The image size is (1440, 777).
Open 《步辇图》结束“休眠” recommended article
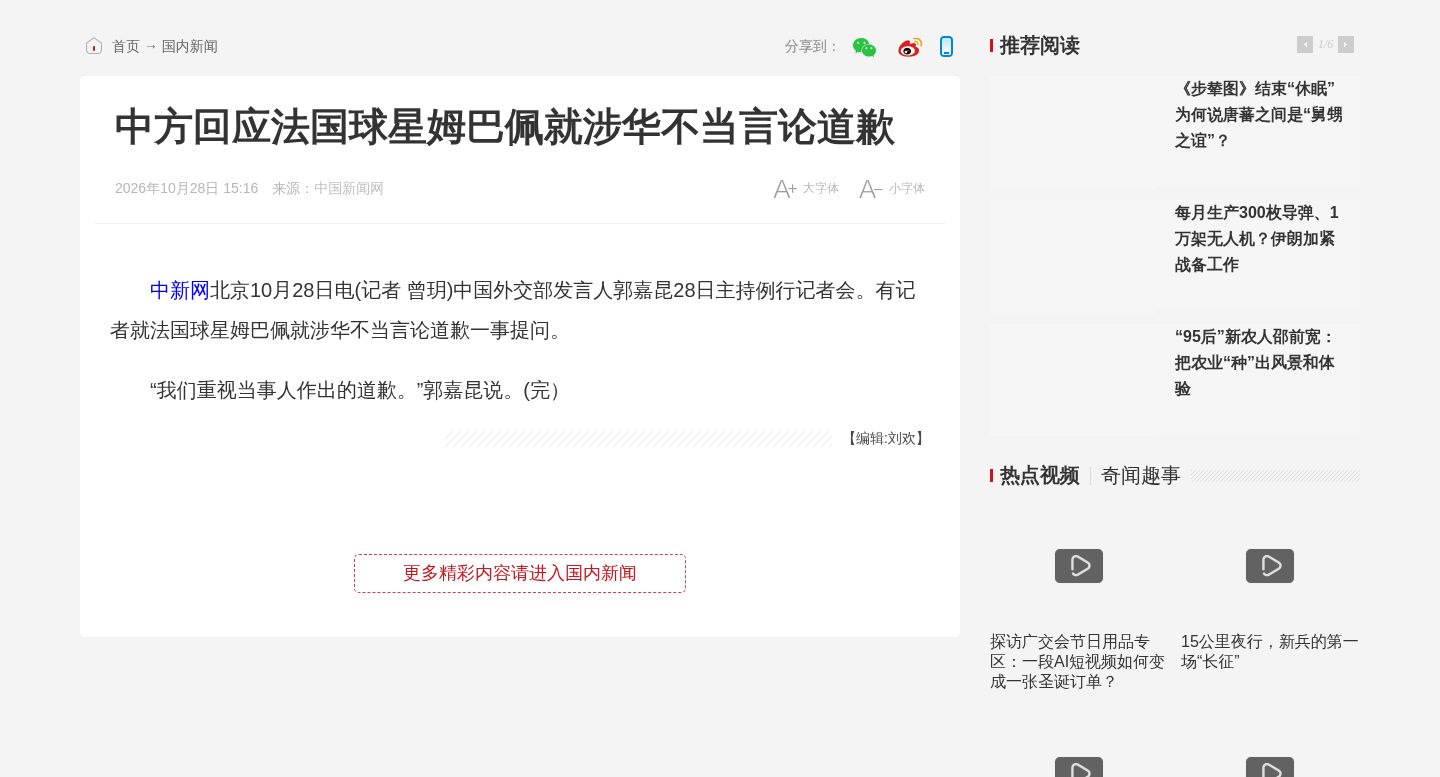pos(1260,115)
